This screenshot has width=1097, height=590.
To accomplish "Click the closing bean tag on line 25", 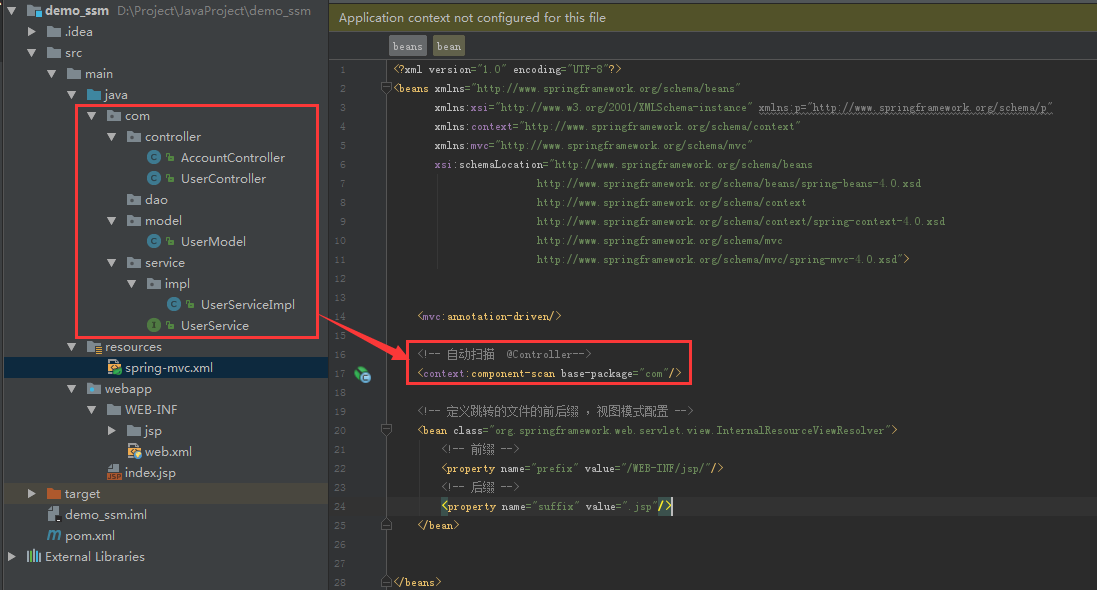I will click(438, 525).
